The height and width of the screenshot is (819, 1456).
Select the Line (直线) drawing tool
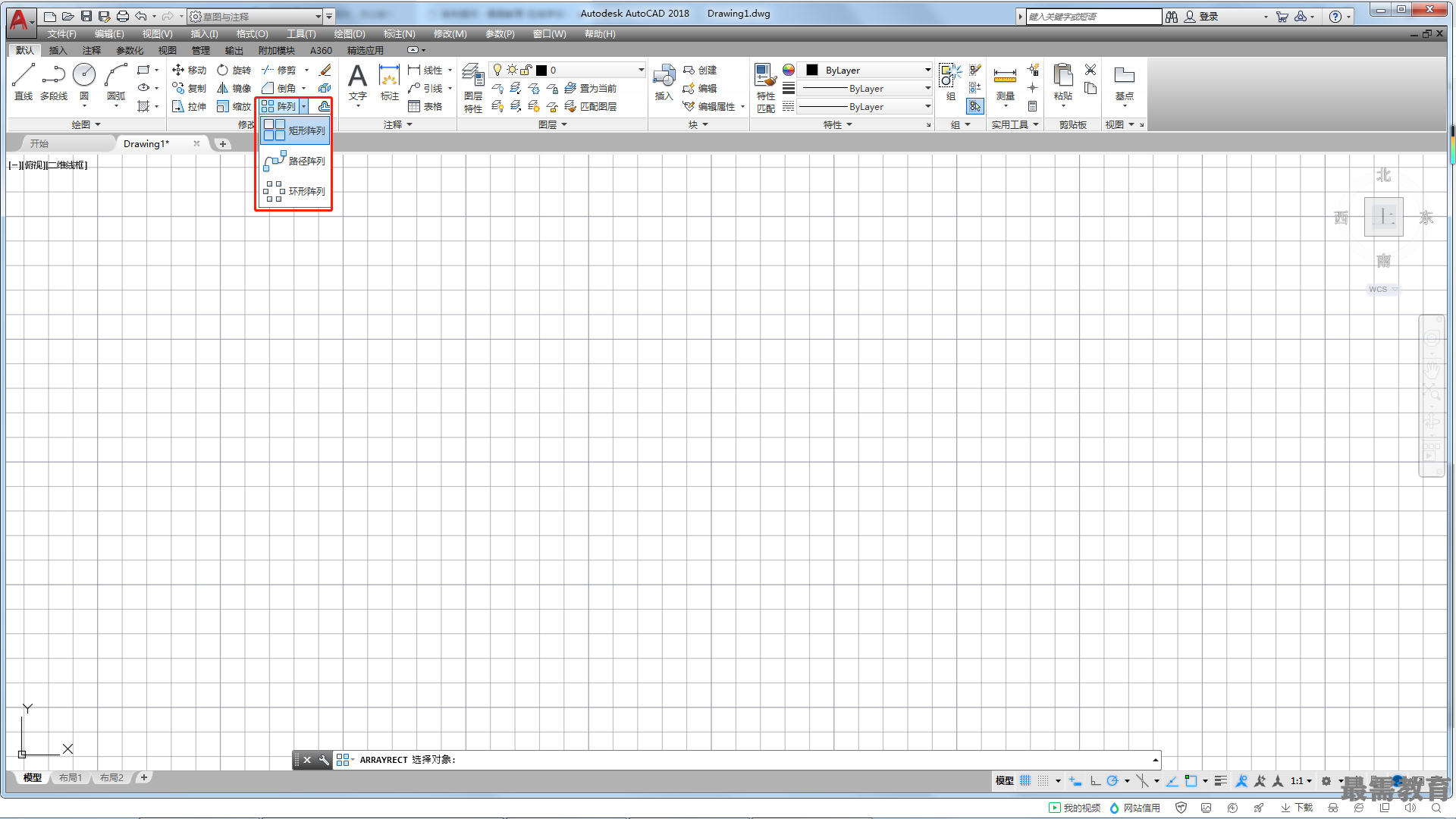click(x=23, y=81)
